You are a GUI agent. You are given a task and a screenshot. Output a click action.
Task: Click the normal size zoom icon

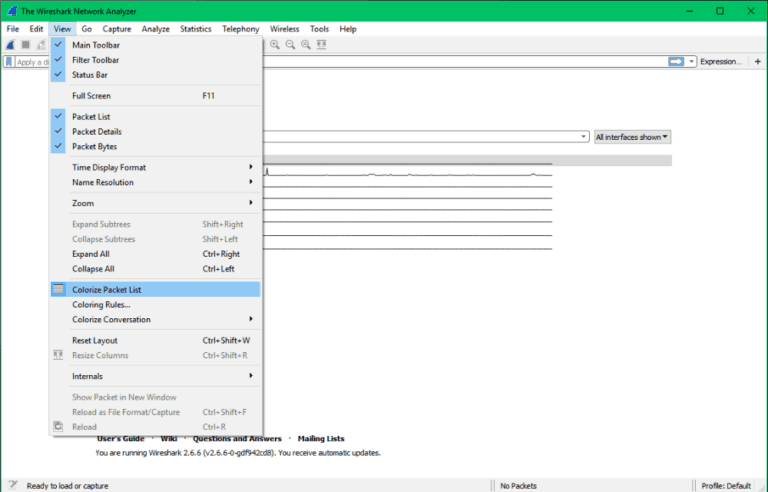tap(306, 45)
